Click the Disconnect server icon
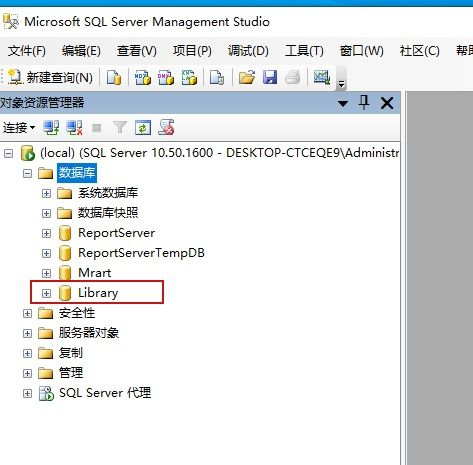The height and width of the screenshot is (465, 473). pos(74,128)
